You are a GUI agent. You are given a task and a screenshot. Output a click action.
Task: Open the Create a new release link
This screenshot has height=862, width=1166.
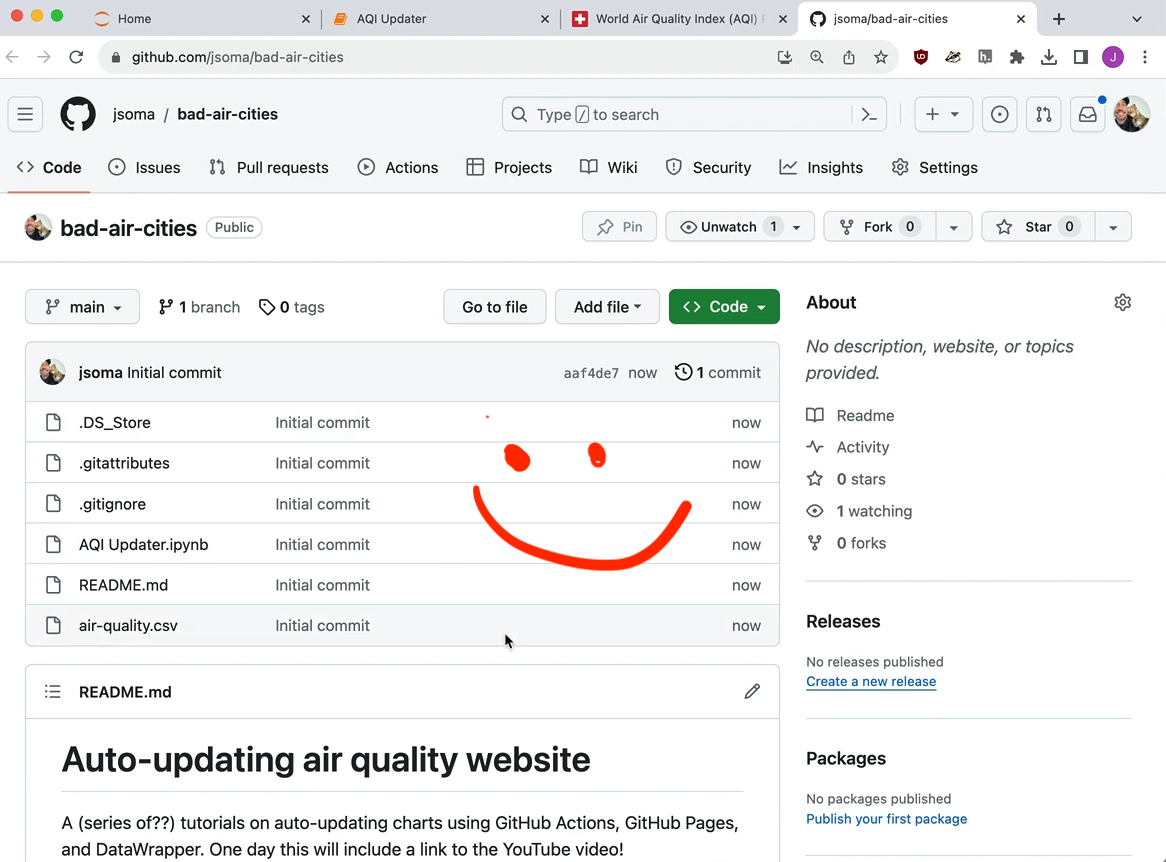click(871, 681)
